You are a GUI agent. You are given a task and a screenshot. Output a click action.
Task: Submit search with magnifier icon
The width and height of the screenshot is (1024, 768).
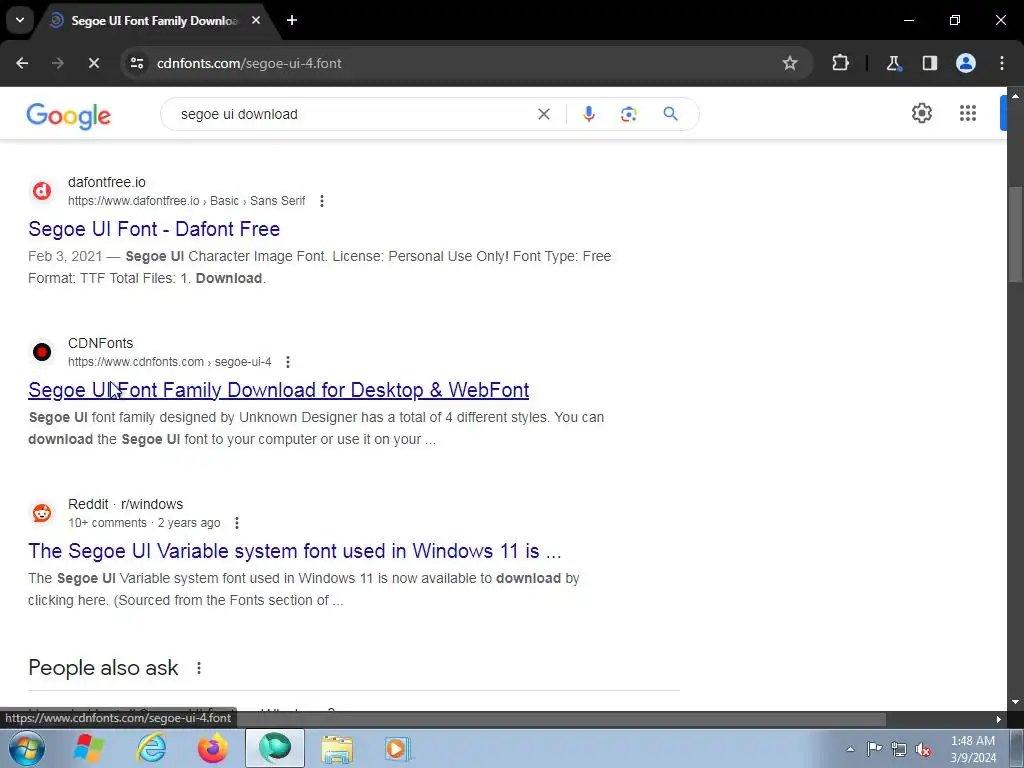(x=670, y=114)
